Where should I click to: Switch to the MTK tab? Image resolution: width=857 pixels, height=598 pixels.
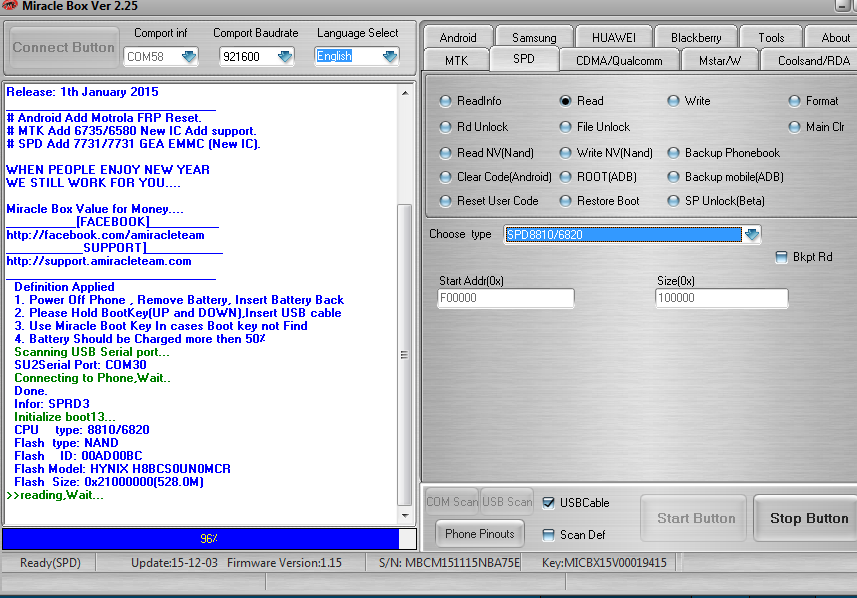coord(456,60)
